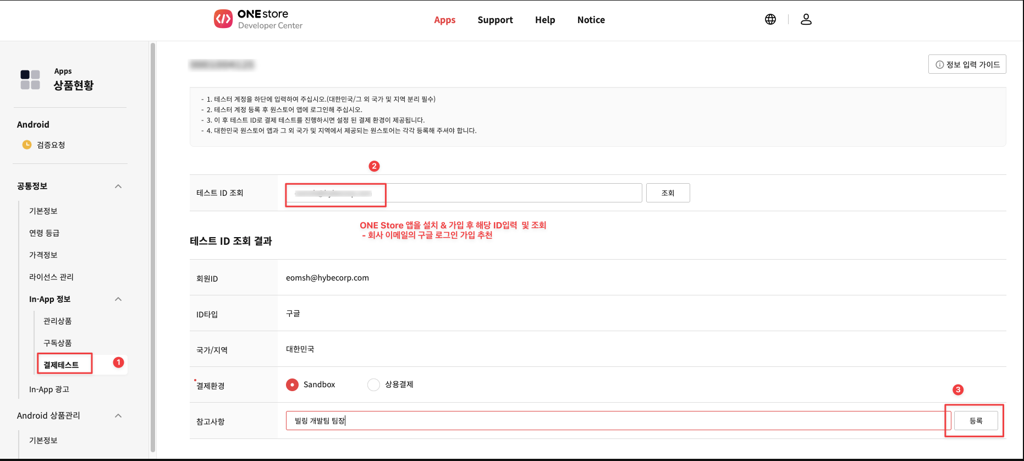Click the 참고사항 text field
The width and height of the screenshot is (1024, 461).
(x=615, y=421)
